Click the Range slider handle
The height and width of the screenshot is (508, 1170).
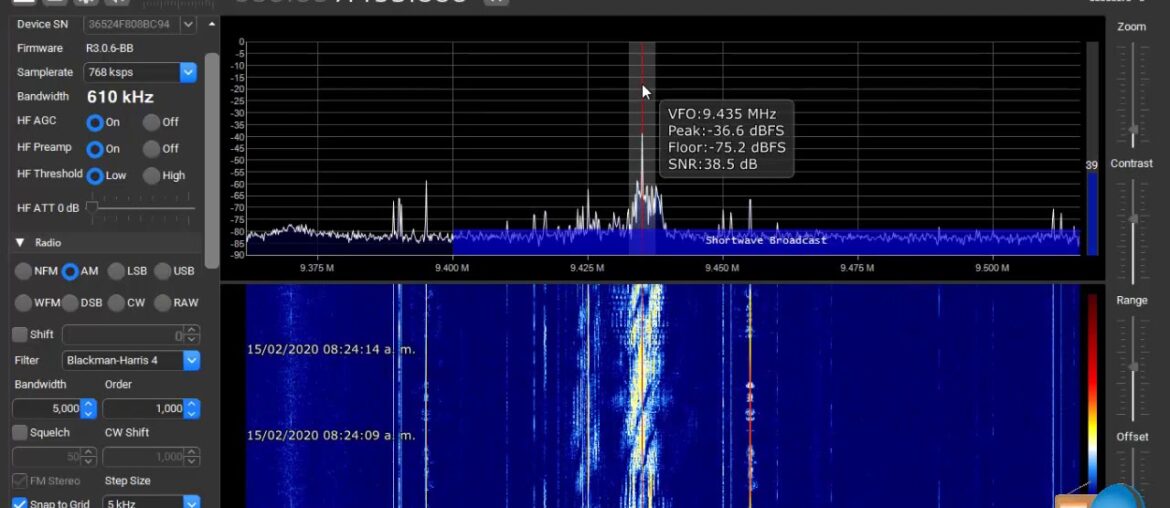[1133, 366]
